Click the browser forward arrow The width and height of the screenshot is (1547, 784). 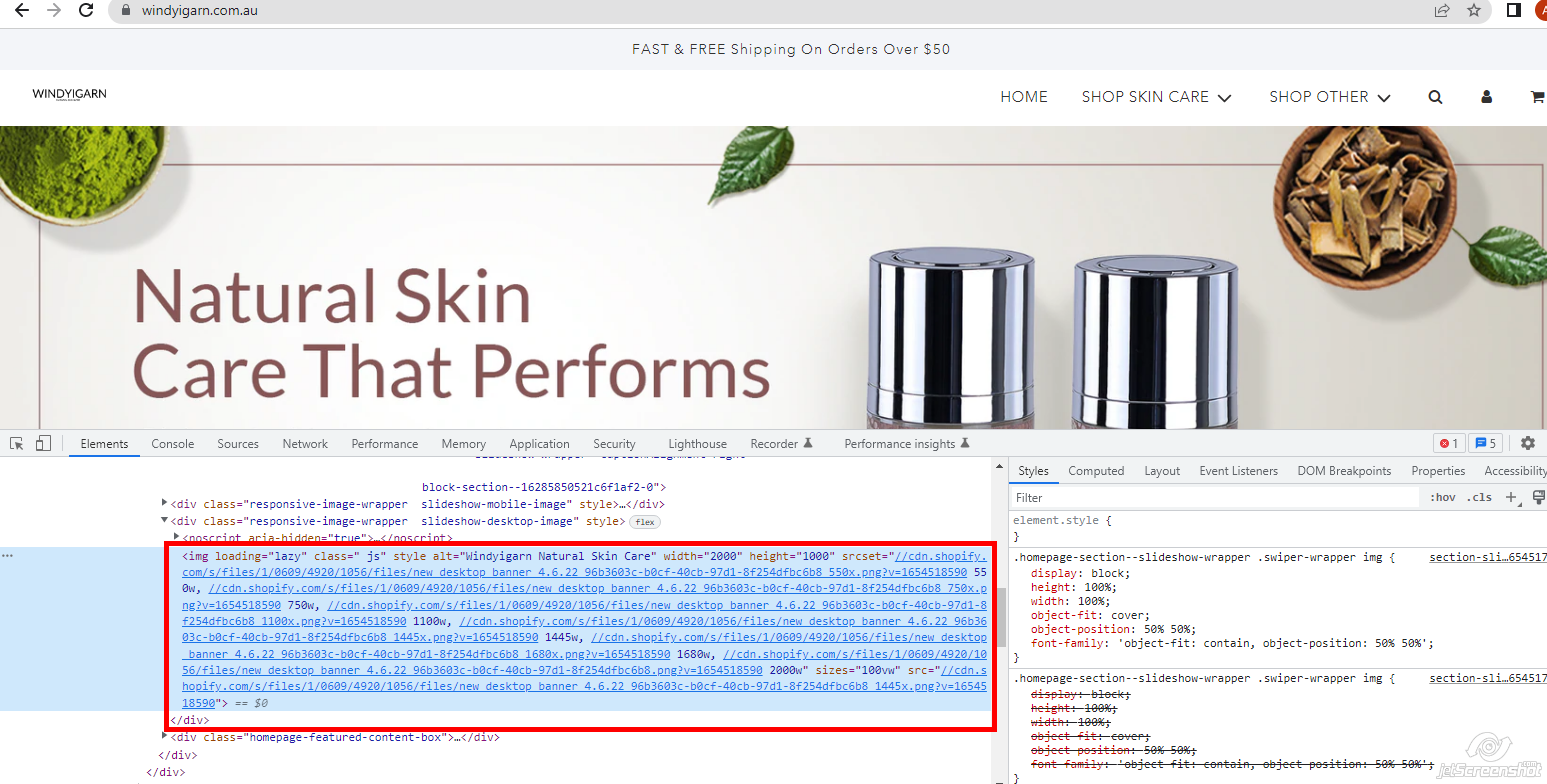click(54, 11)
